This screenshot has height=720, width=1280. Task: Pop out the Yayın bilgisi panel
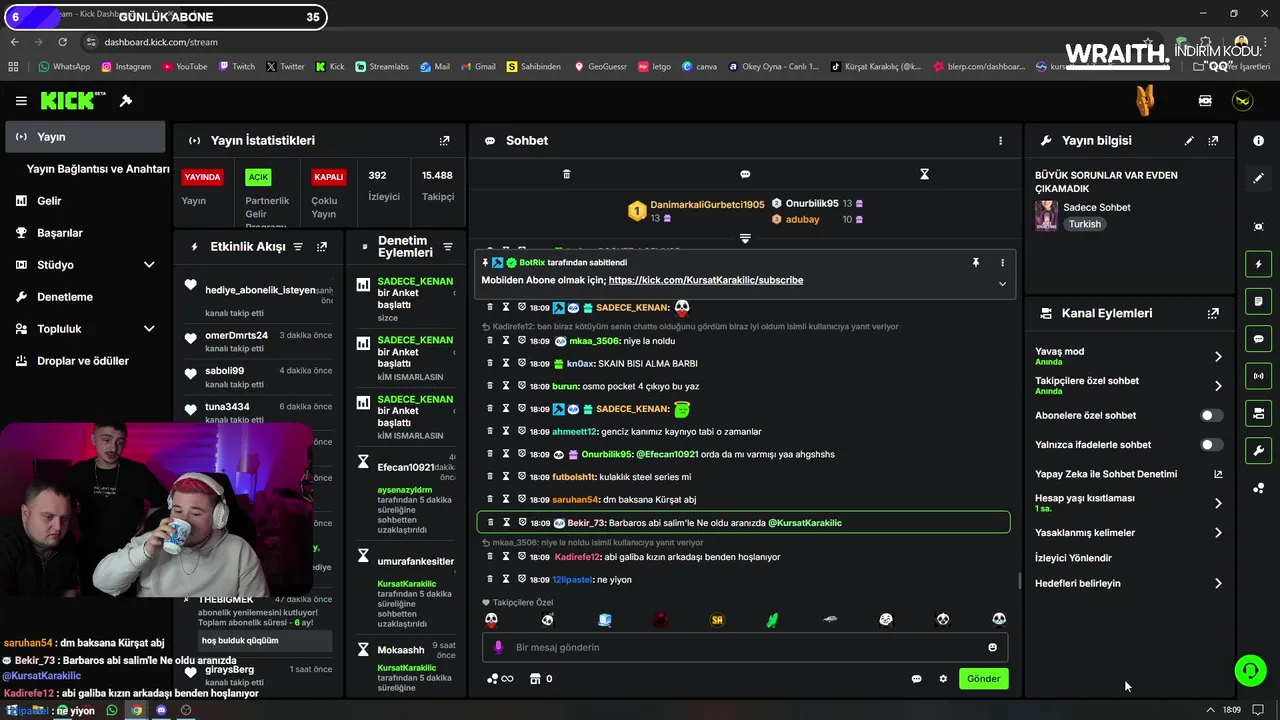click(1213, 141)
